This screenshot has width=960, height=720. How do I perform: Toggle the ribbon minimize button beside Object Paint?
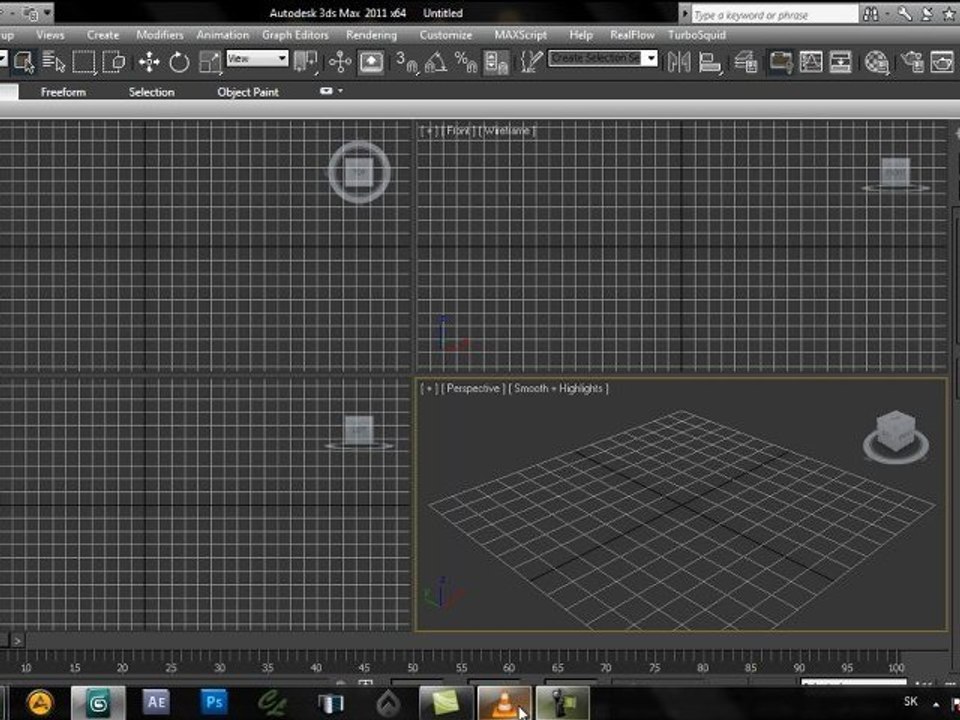(x=326, y=91)
